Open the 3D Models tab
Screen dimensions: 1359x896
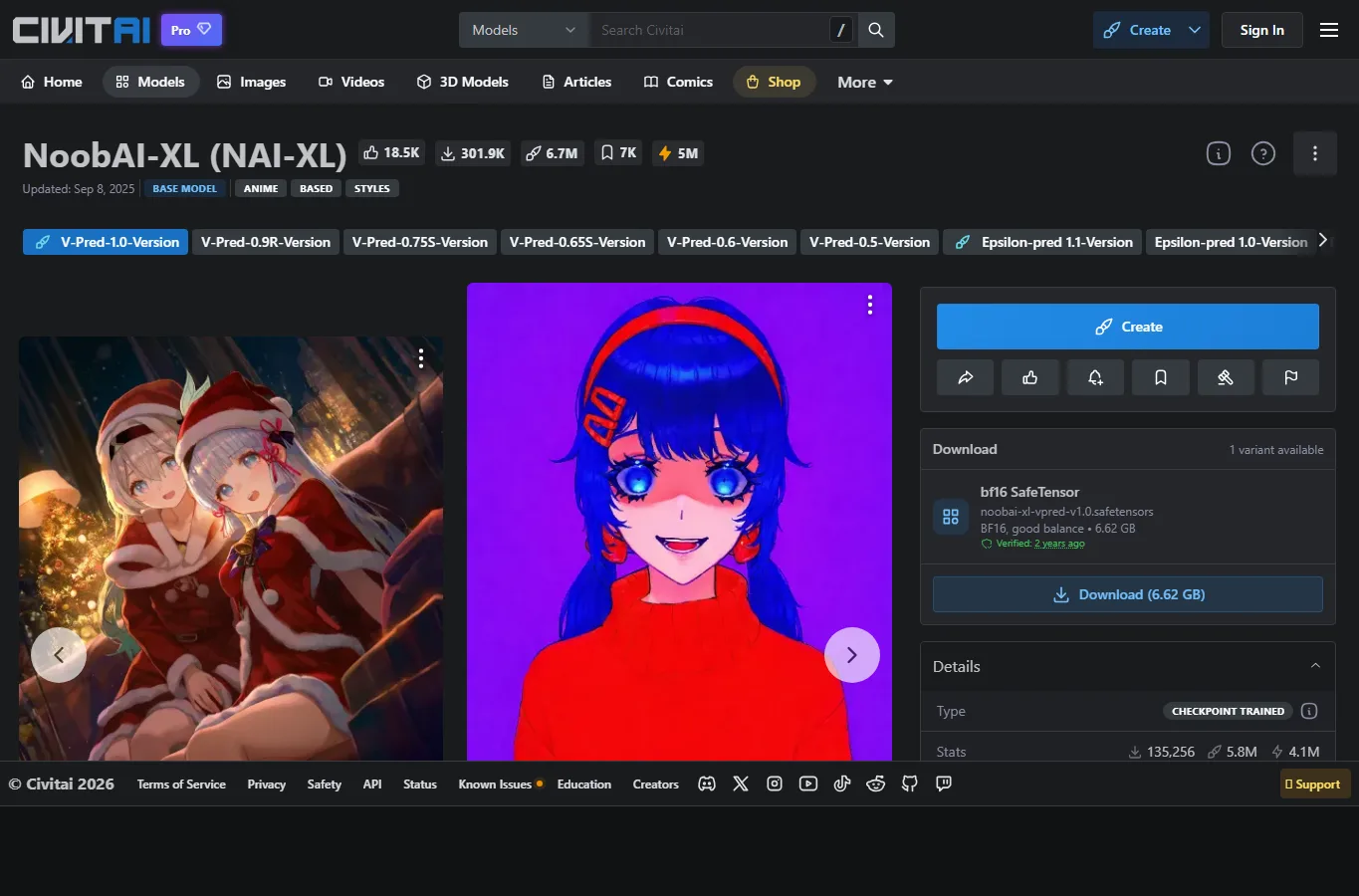click(x=463, y=82)
